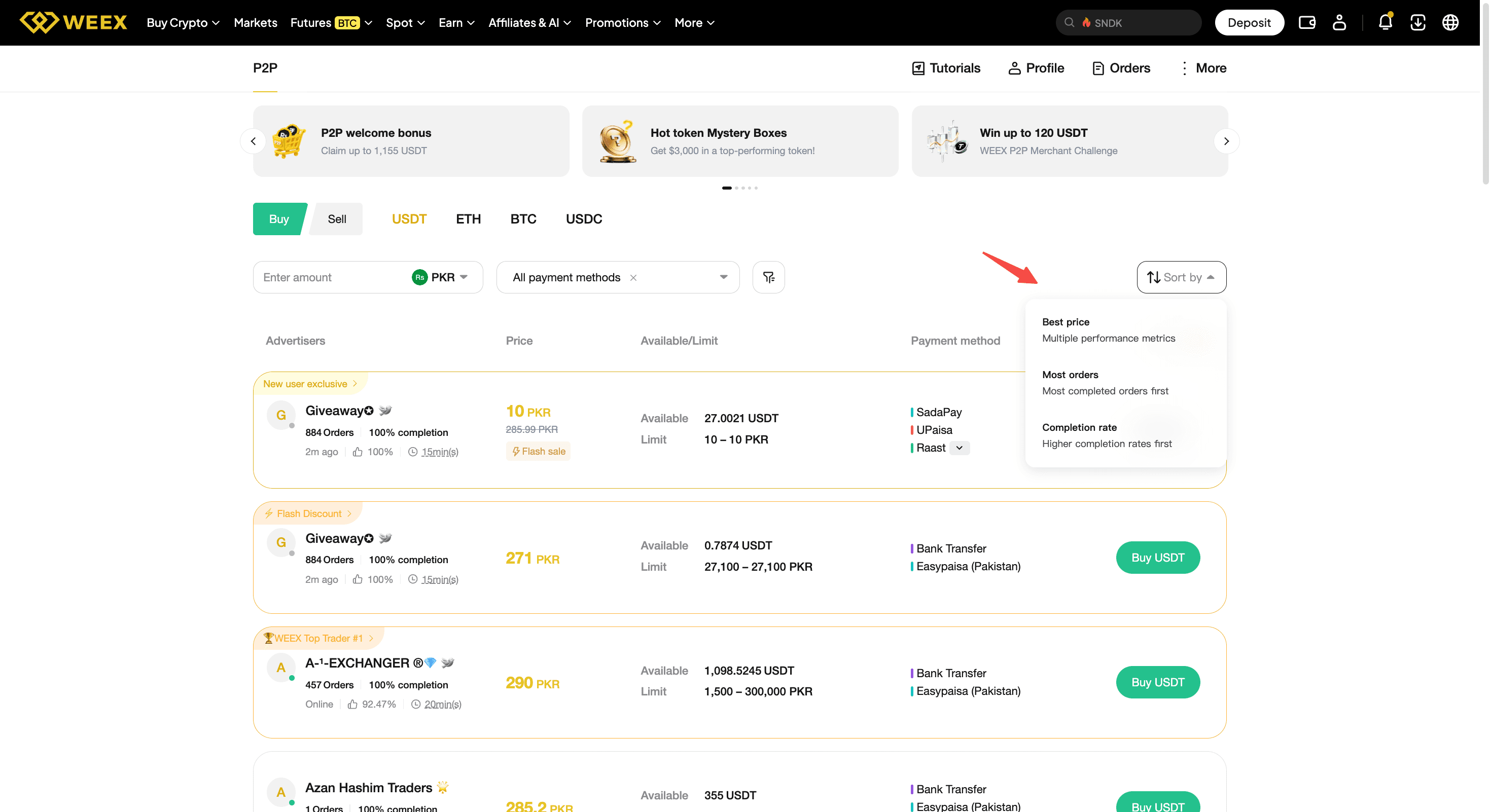Expand the Promotions menu
The image size is (1491, 812).
623,22
